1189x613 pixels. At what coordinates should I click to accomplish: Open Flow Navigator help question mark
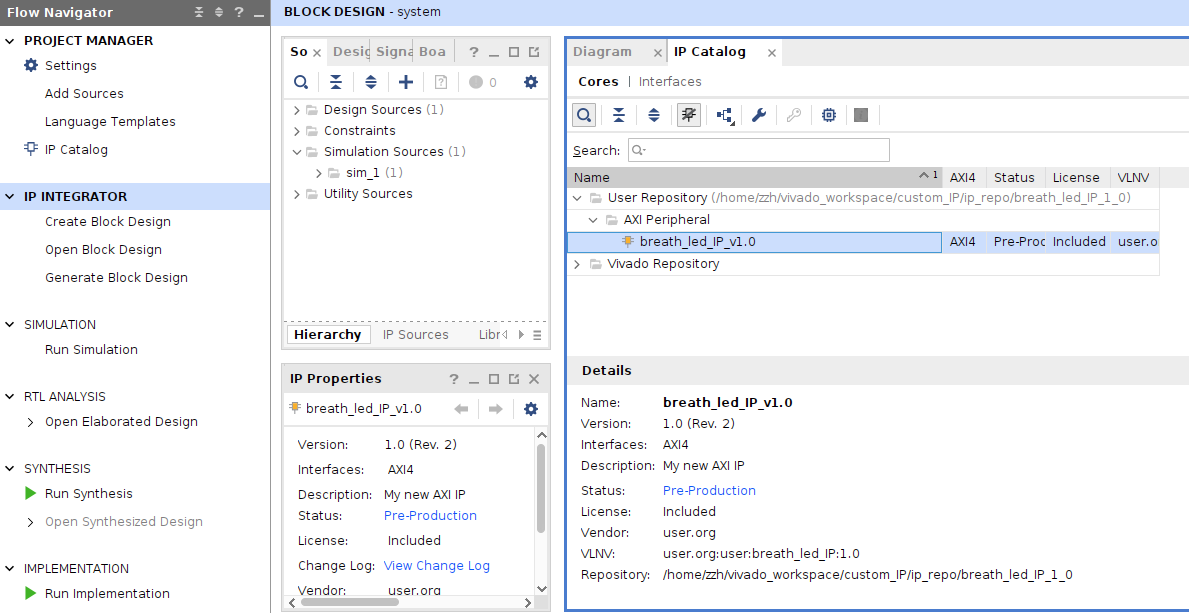click(x=239, y=12)
